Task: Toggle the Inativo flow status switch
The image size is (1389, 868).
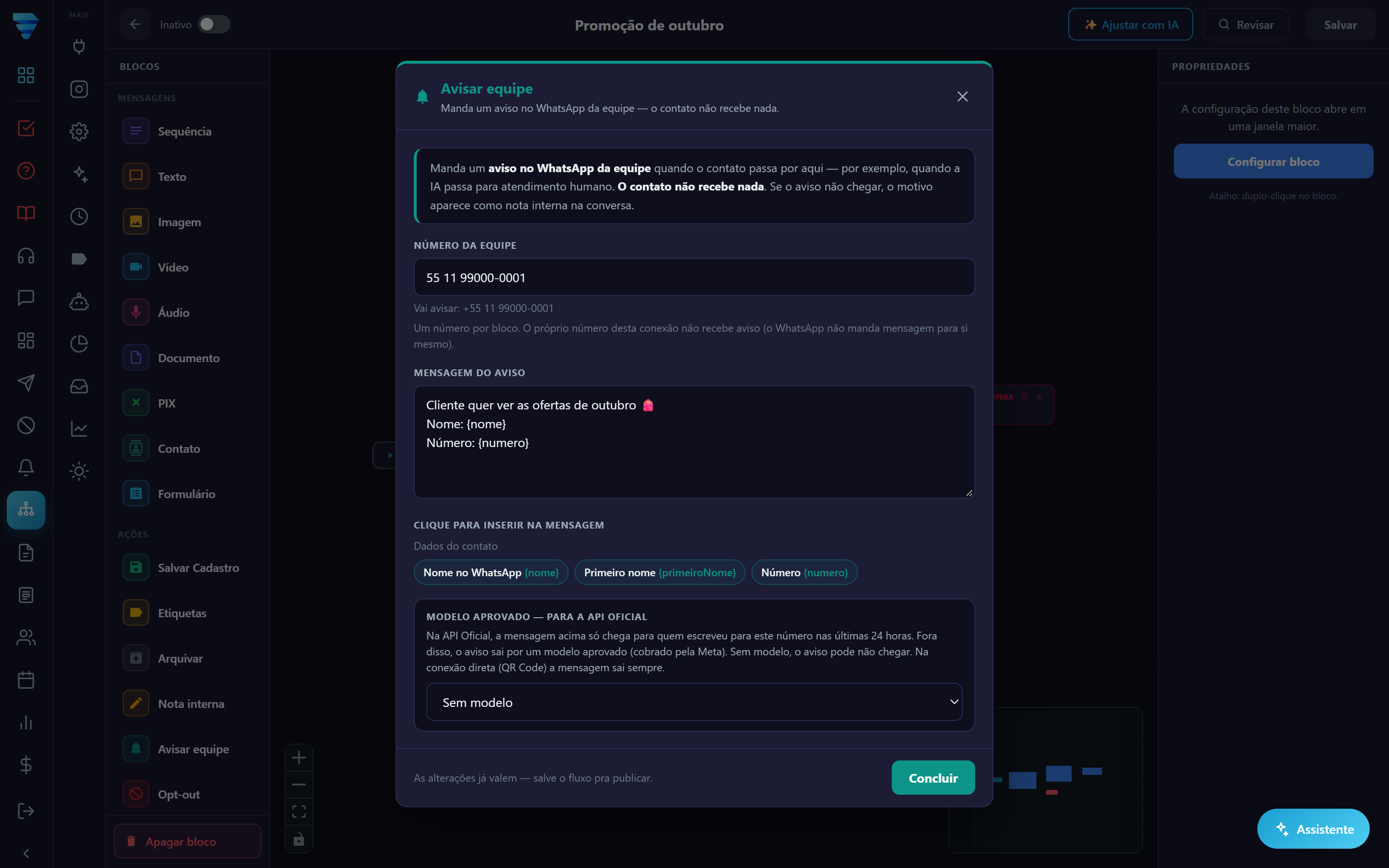Action: (214, 24)
